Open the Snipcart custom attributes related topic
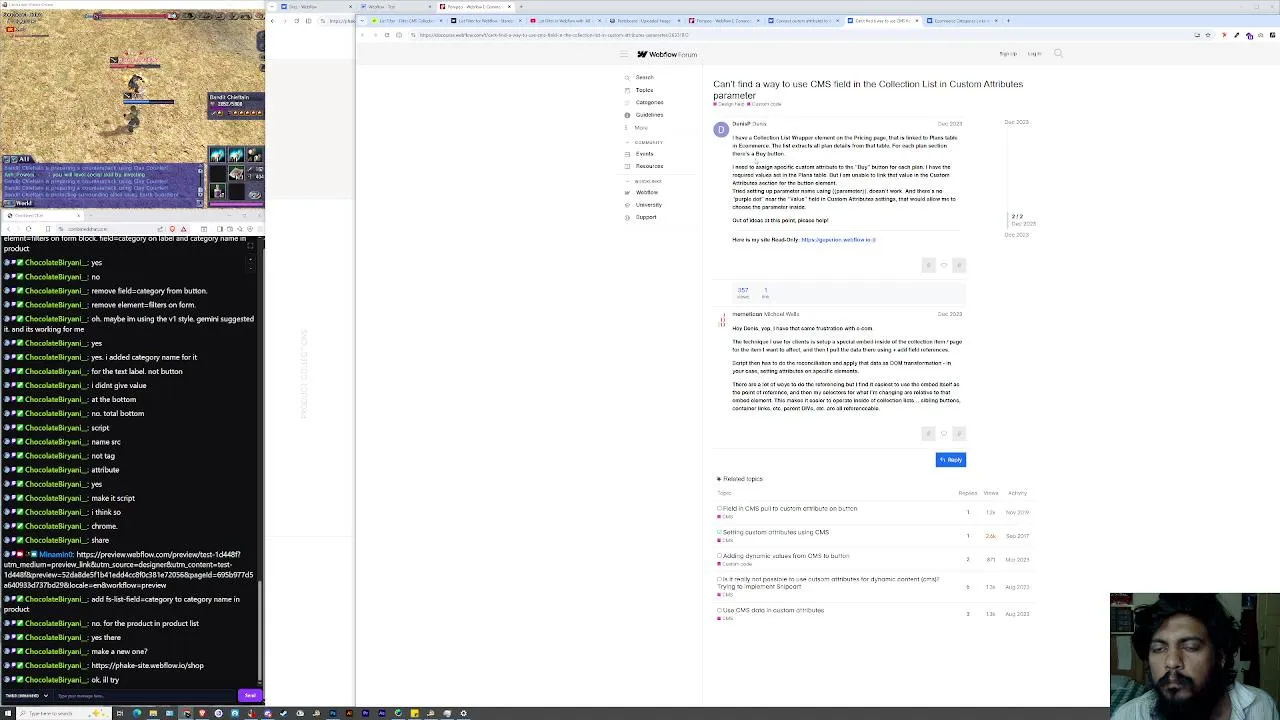Viewport: 1280px width, 720px height. 830,583
